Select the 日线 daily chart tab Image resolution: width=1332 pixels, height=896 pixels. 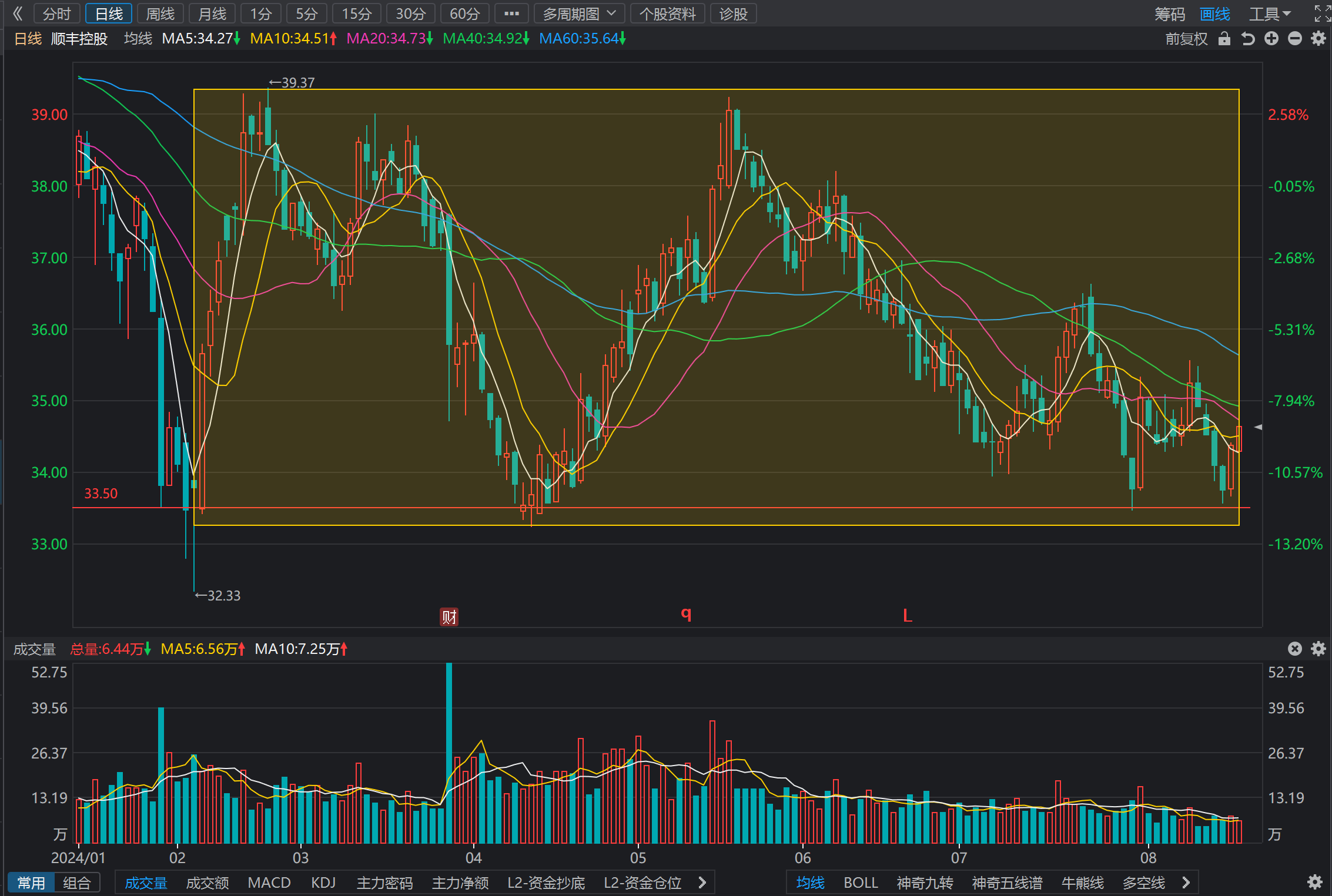tap(109, 14)
